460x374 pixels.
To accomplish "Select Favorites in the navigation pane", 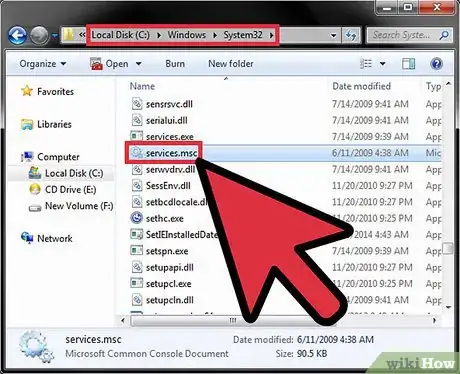I will (x=55, y=91).
